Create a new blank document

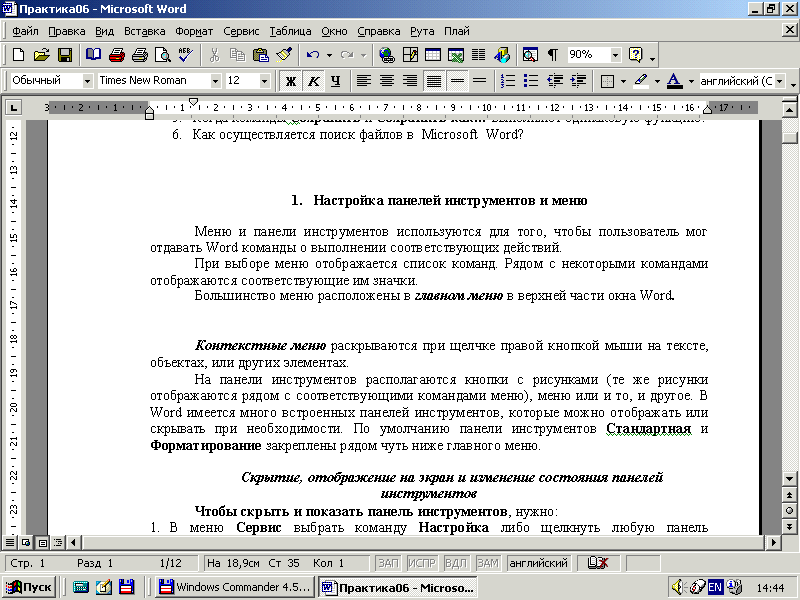(18, 55)
